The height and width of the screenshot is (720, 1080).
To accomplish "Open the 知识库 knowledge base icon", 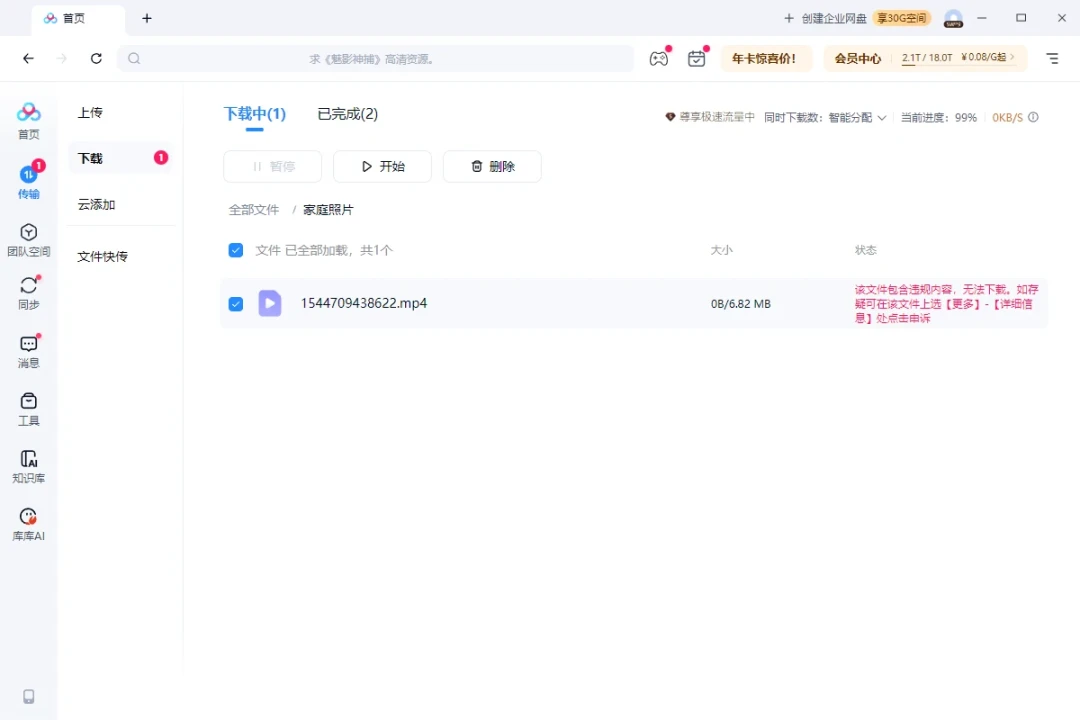I will click(28, 466).
